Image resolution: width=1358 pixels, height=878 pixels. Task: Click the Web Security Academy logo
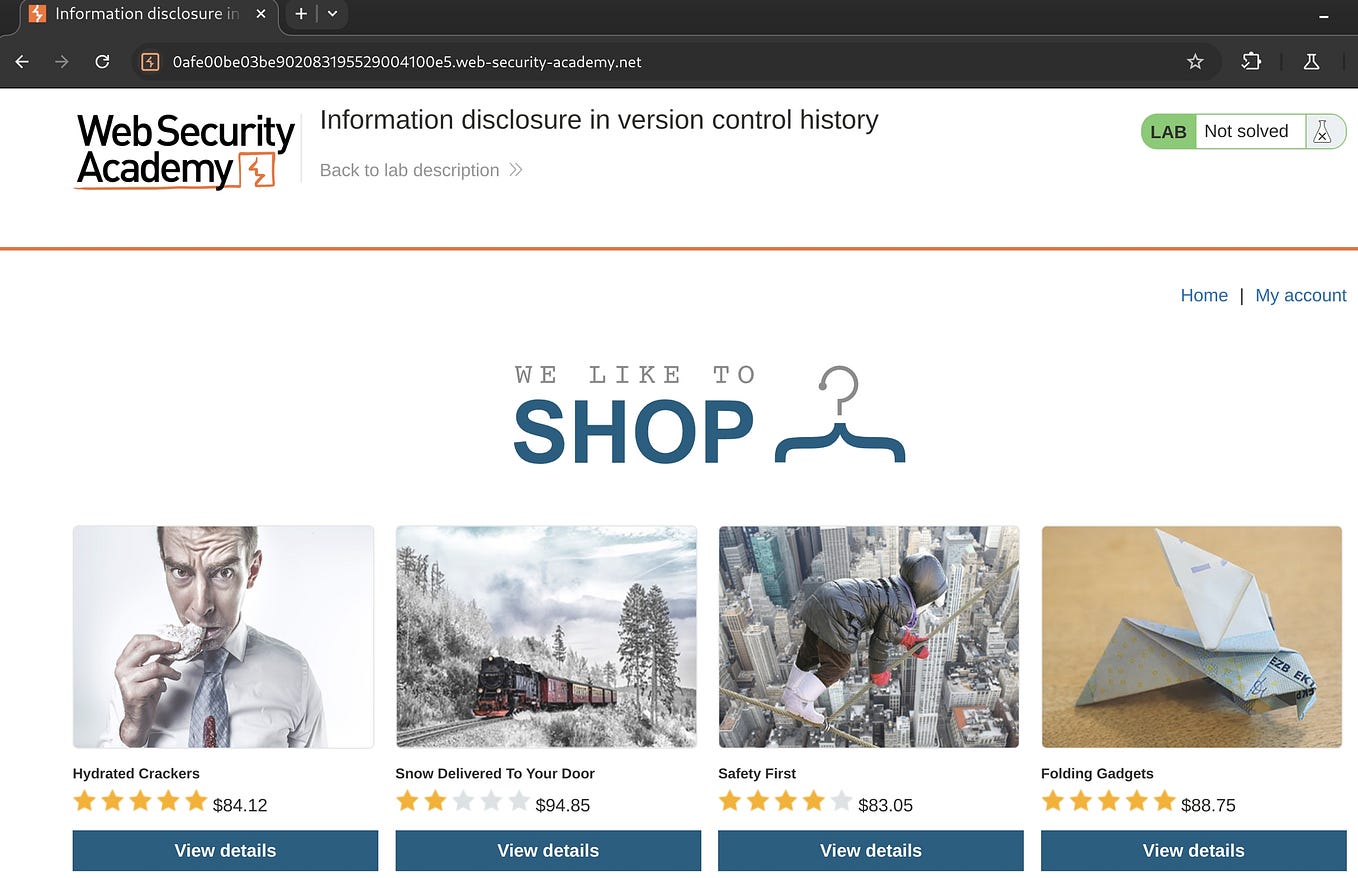[186, 151]
